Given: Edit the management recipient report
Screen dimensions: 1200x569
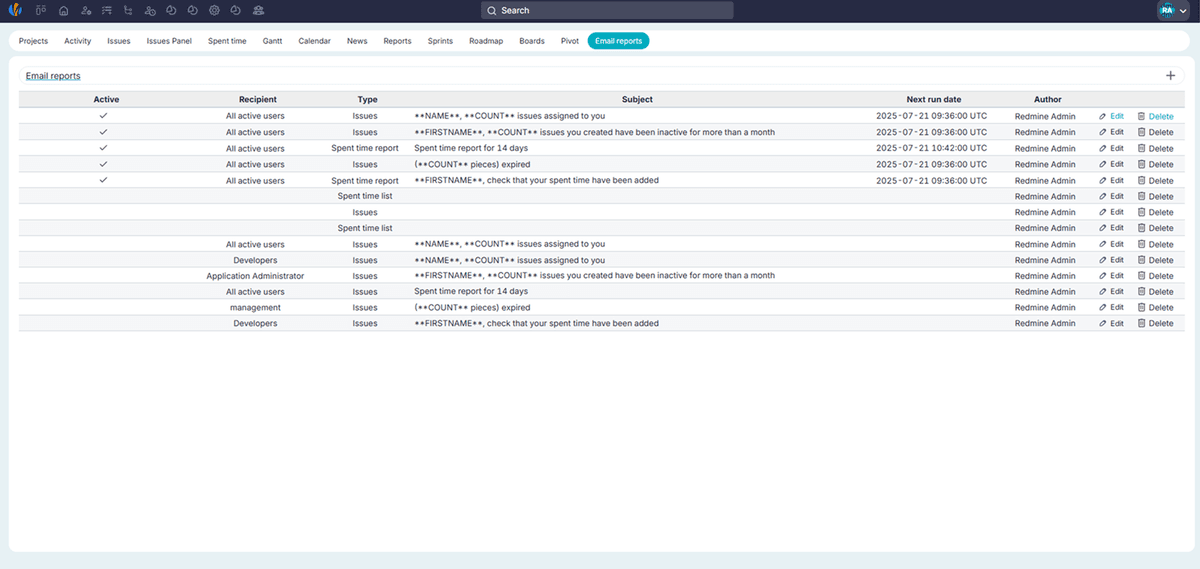Looking at the screenshot, I should 1111,308.
